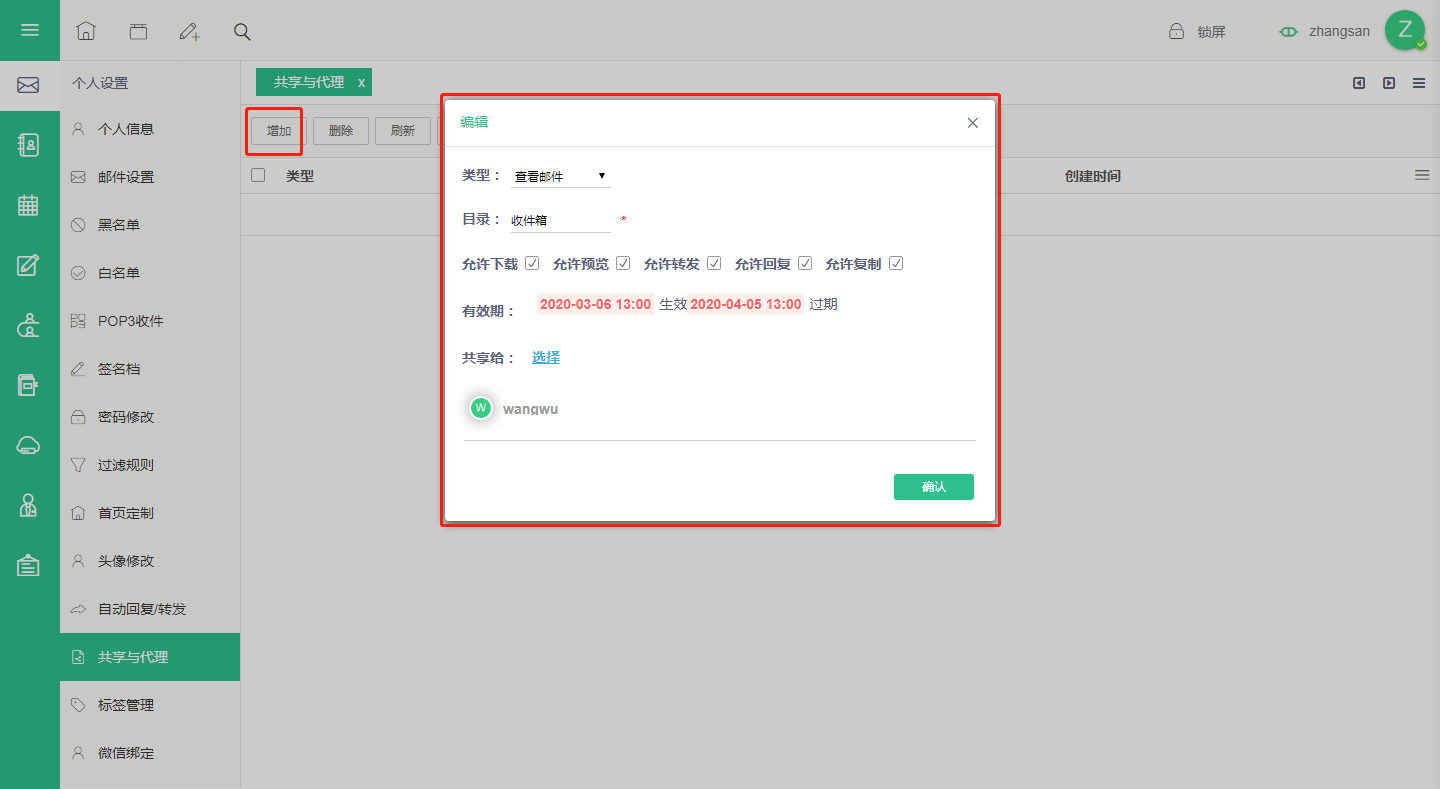
Task: Click the wangwu name in share list
Action: 531,409
